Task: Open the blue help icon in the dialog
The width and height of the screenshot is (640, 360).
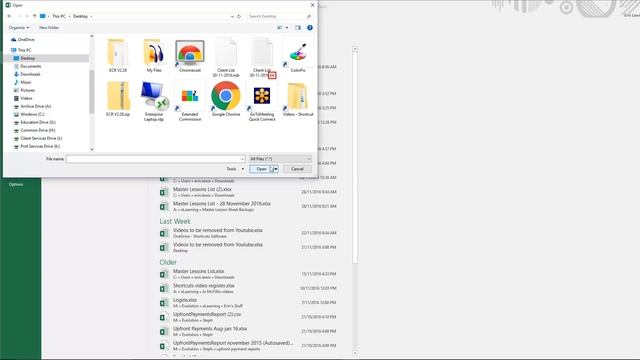Action: click(310, 28)
